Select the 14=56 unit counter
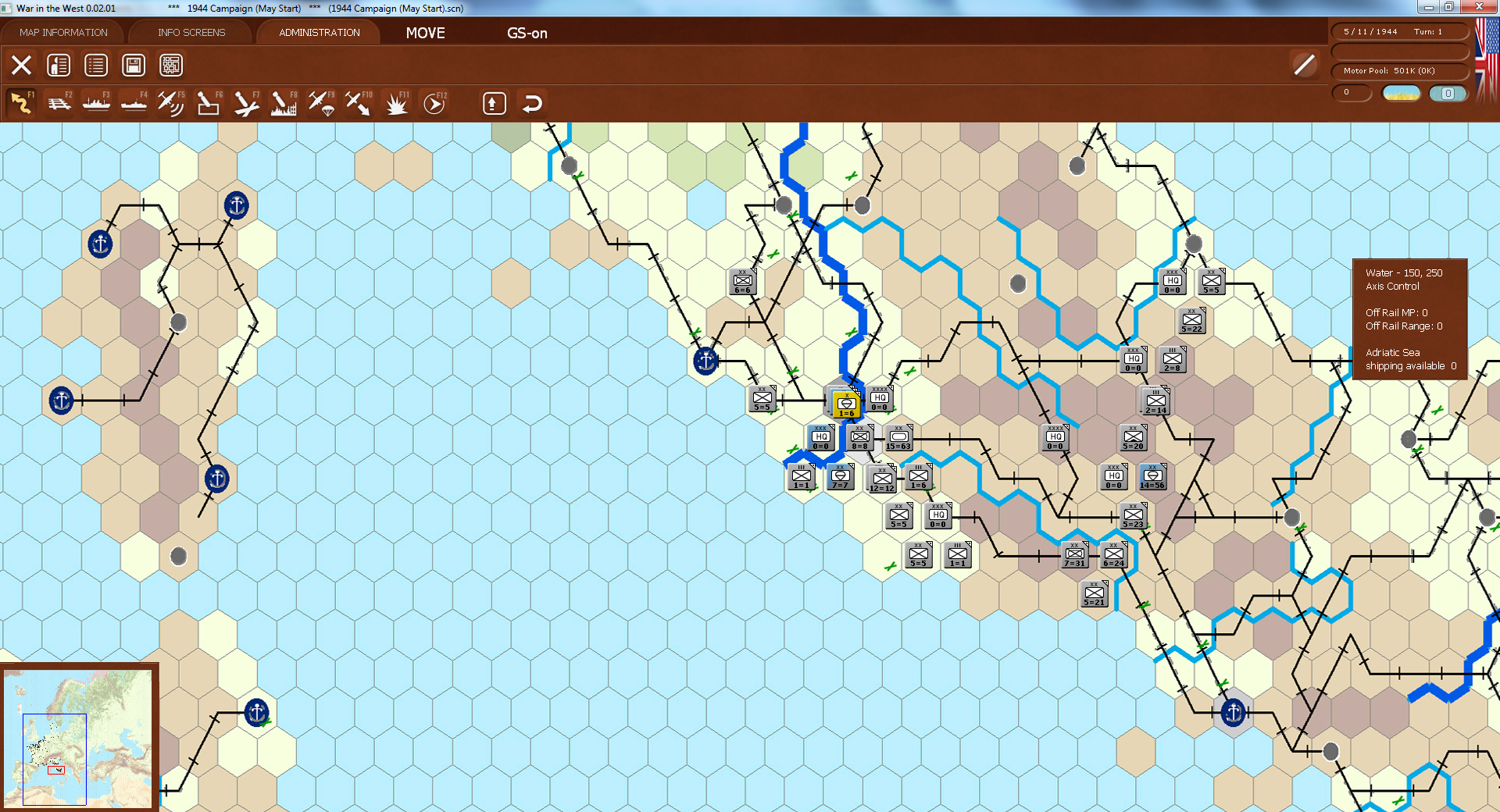 (1152, 476)
